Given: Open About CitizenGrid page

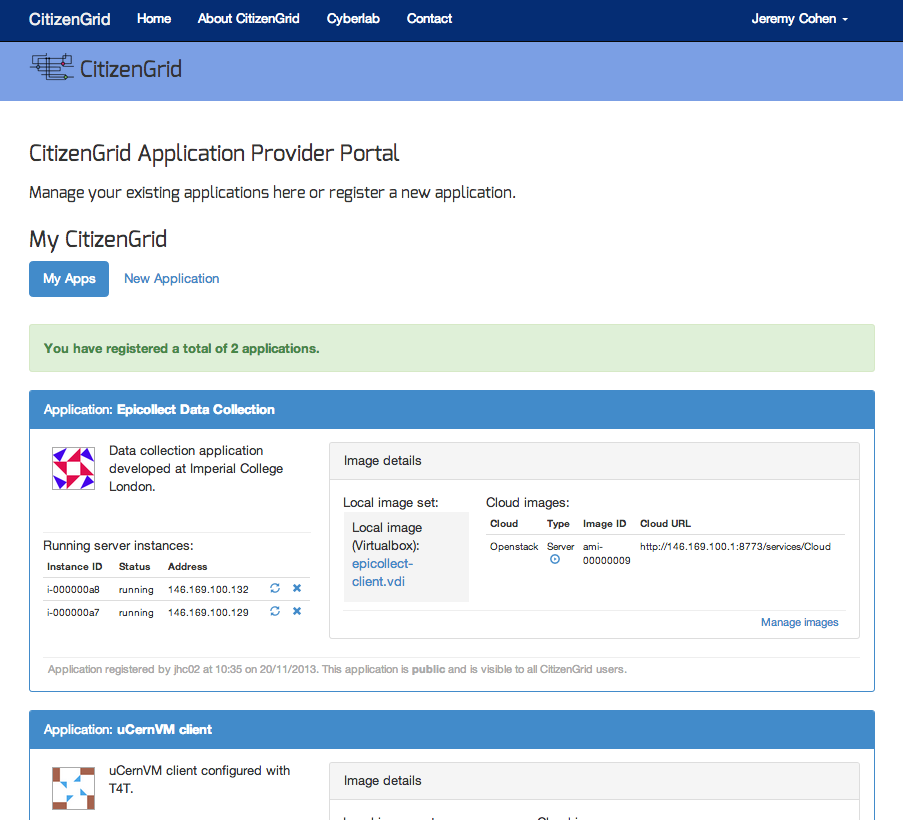Looking at the screenshot, I should (x=249, y=19).
